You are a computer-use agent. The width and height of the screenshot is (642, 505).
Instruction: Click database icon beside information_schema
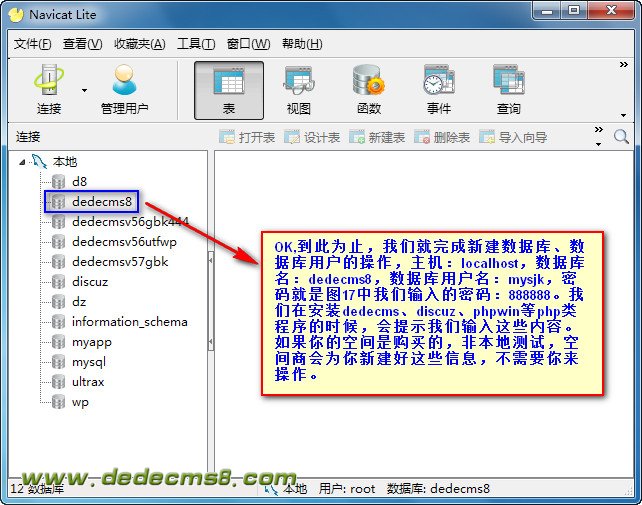(59, 322)
